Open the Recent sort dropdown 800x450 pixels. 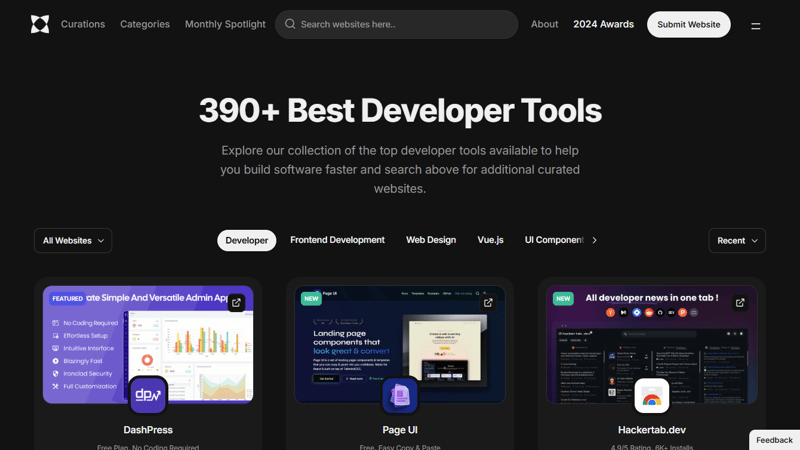pyautogui.click(x=737, y=240)
